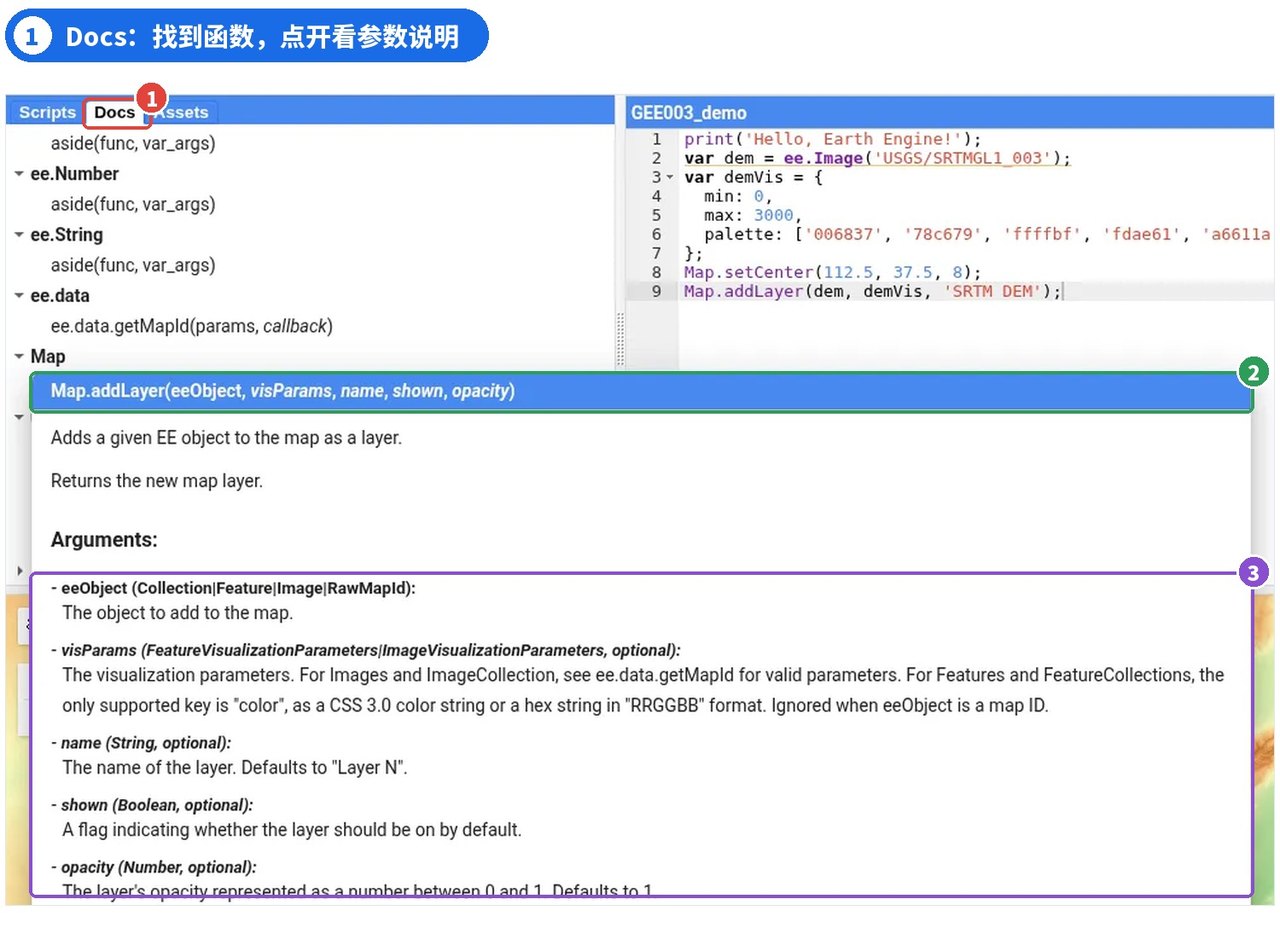The width and height of the screenshot is (1280, 928).
Task: Click the 'opacity (Number, optional)' argument heading
Action: (153, 867)
